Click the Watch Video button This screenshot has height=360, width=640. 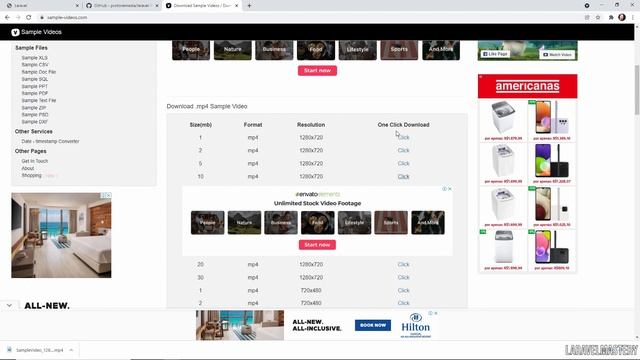pos(557,54)
